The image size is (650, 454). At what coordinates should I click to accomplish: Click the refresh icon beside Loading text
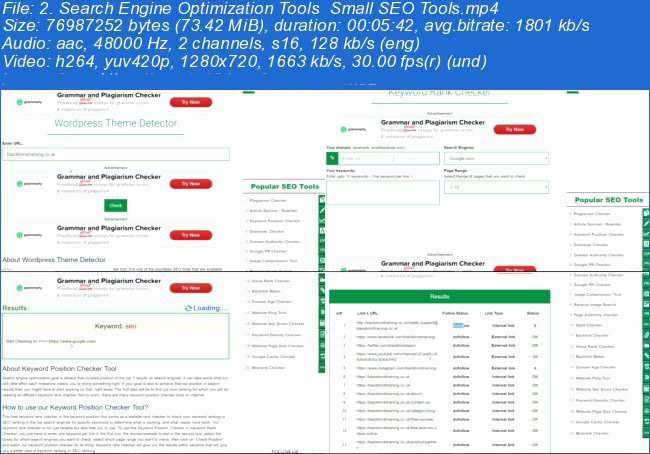(x=188, y=308)
